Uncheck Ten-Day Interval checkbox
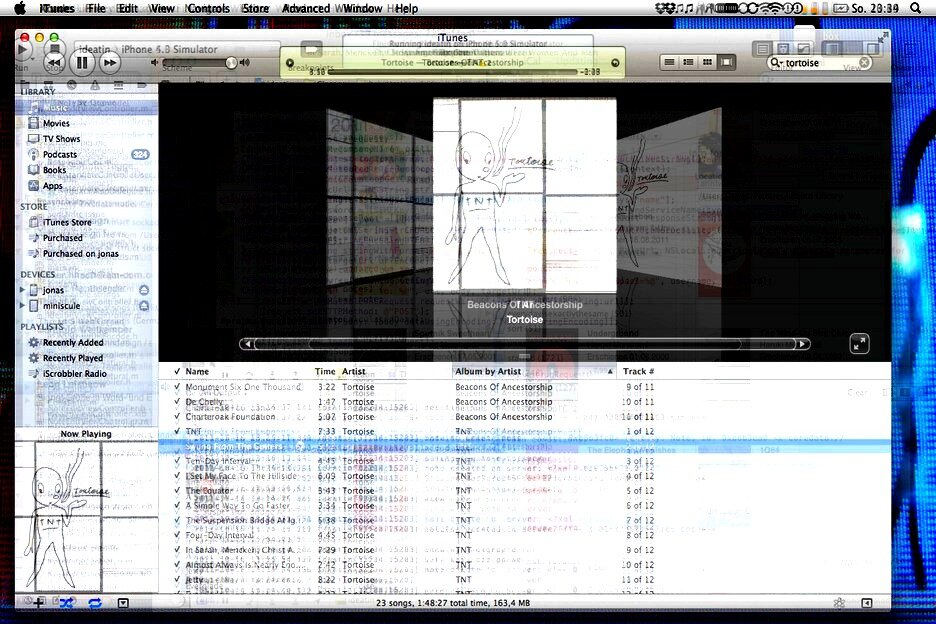This screenshot has height=624, width=936. (177, 461)
